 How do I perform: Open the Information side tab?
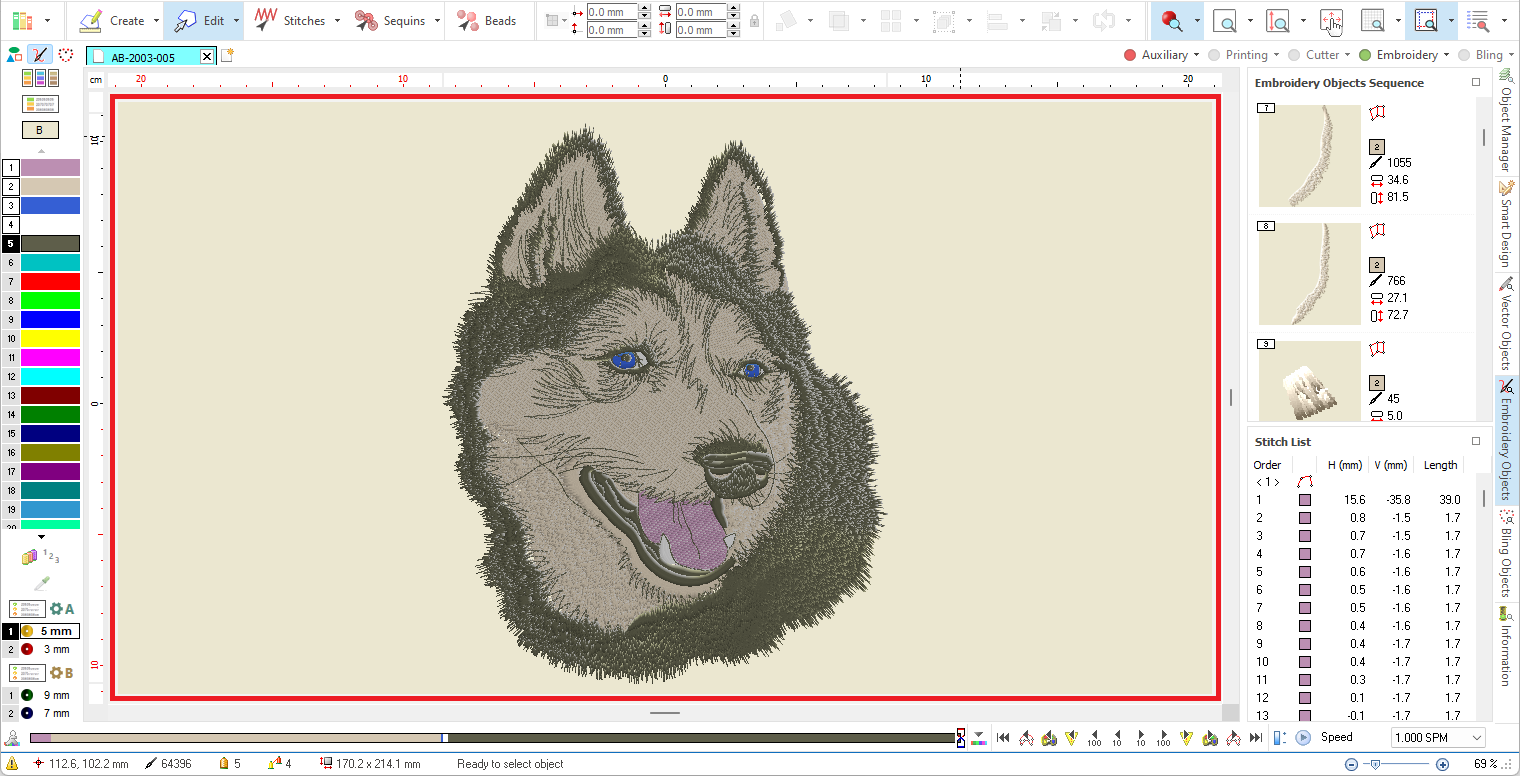tap(1506, 645)
